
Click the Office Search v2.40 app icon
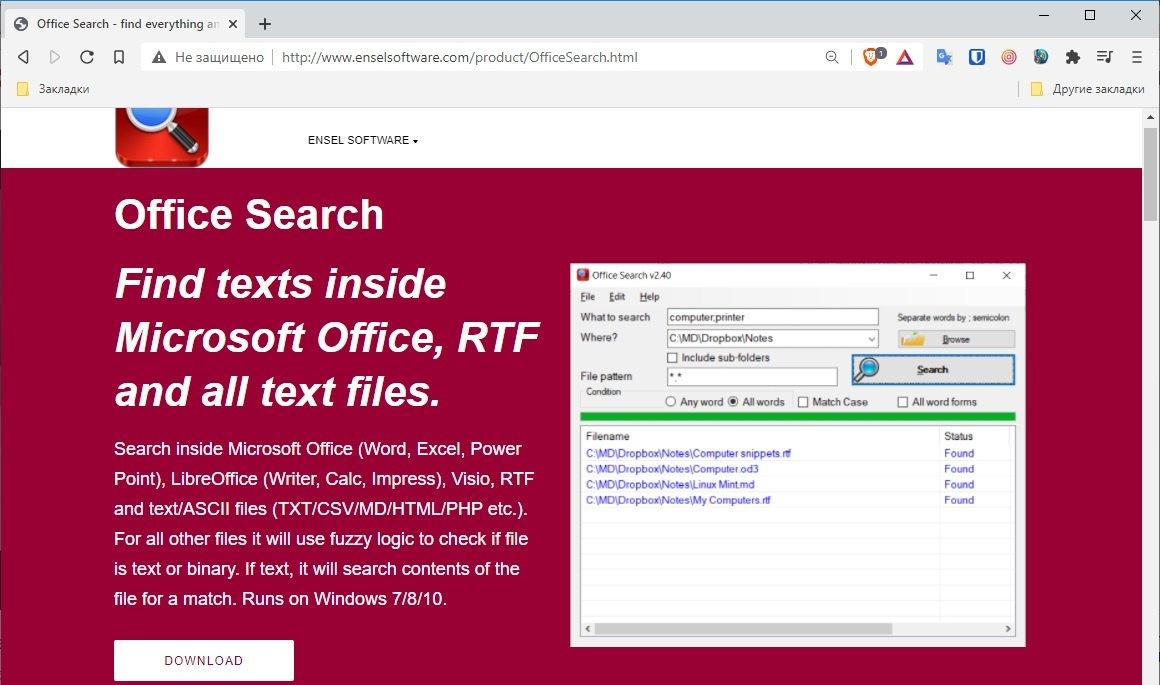coord(583,275)
